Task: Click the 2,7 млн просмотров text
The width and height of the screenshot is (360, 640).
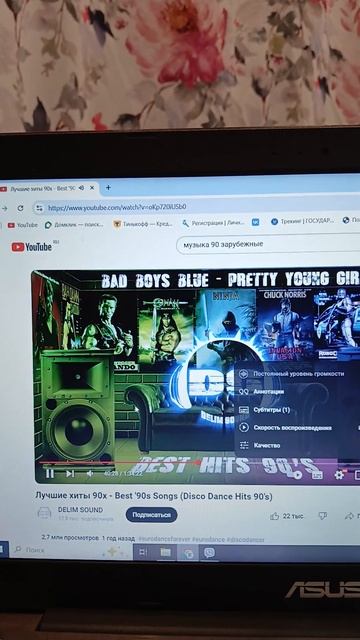Action: tap(70, 538)
